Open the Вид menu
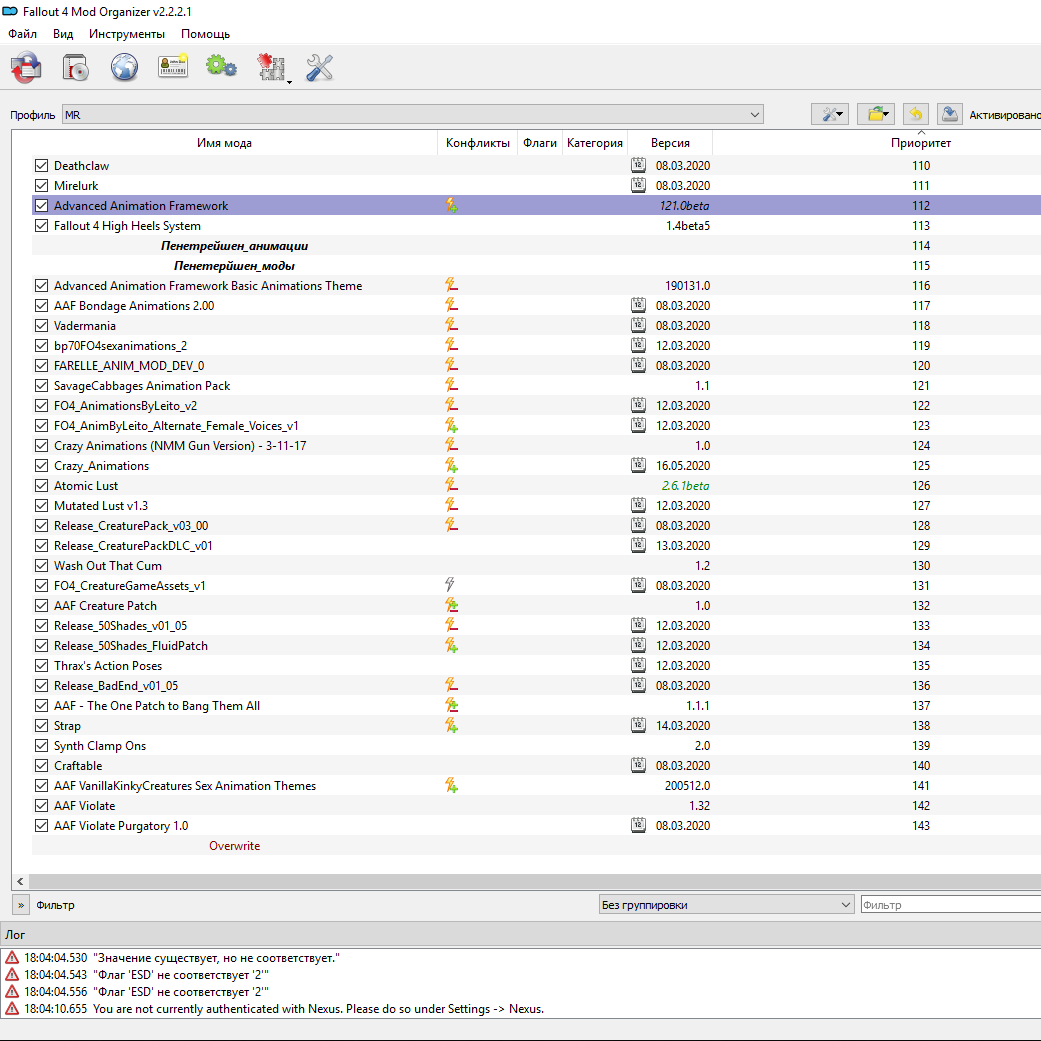 pos(63,33)
